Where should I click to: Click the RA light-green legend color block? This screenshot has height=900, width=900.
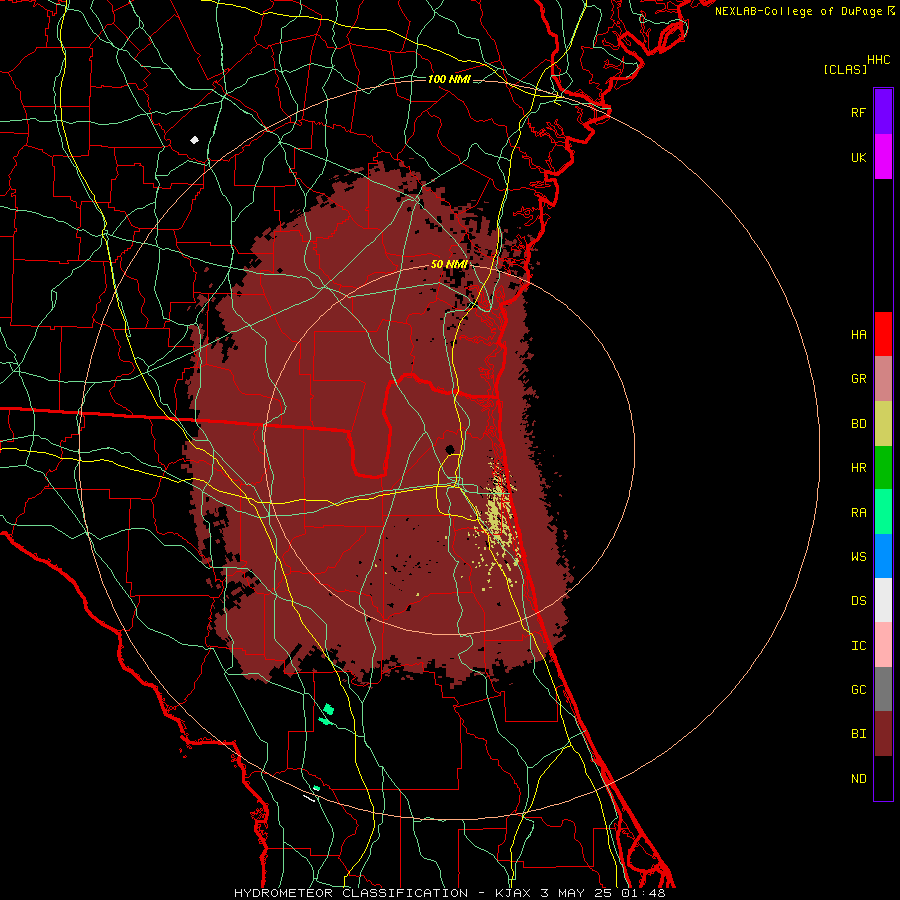click(x=883, y=512)
